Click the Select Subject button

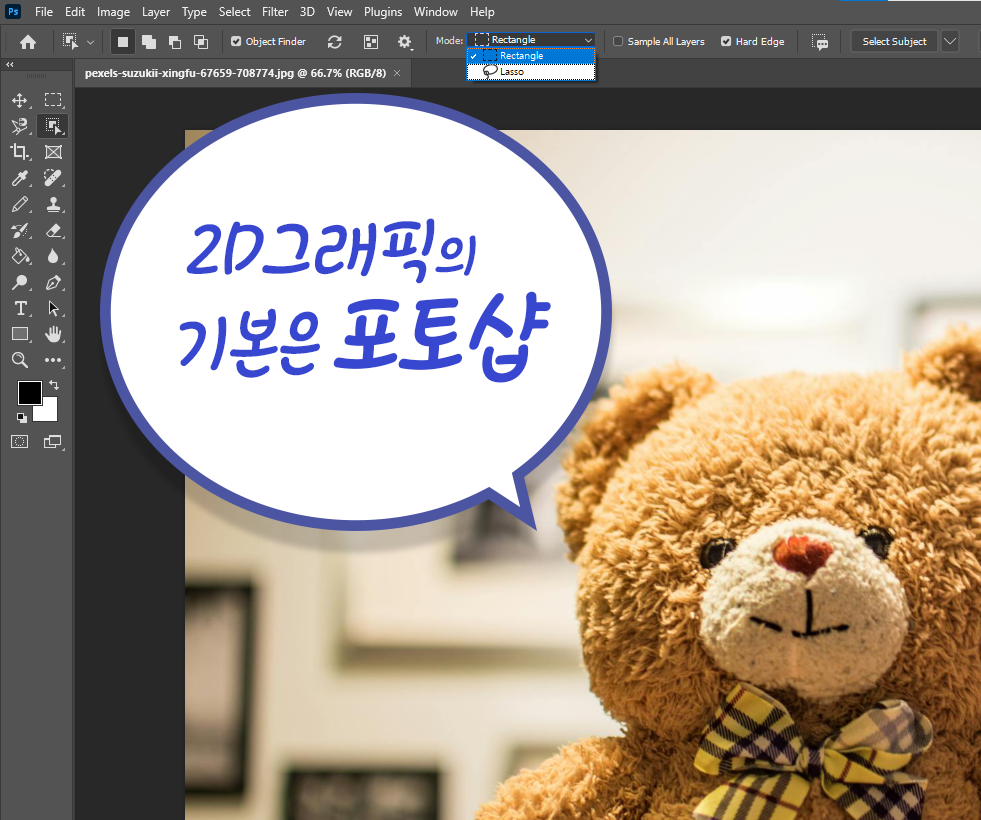(x=894, y=41)
